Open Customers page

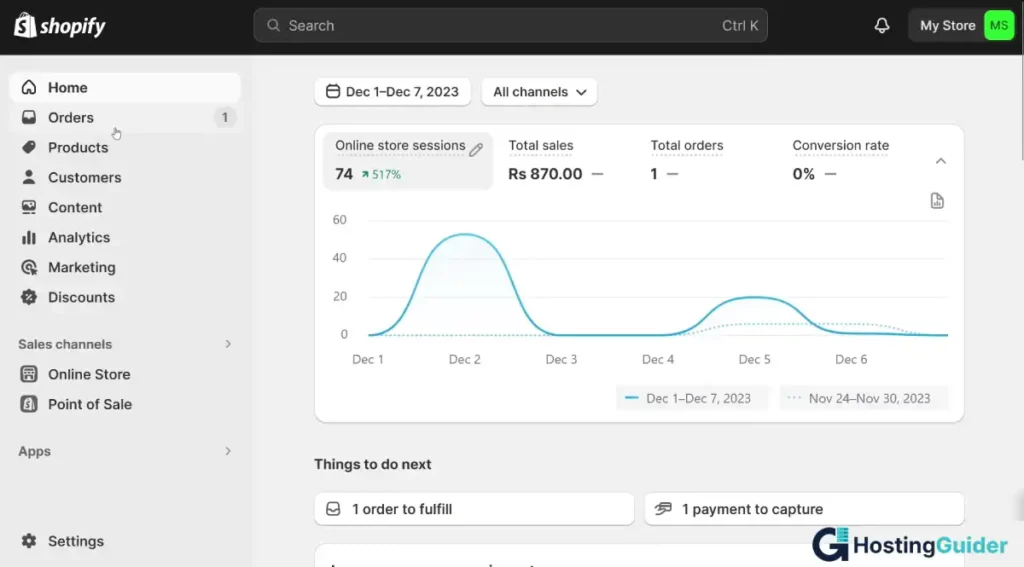point(125,177)
